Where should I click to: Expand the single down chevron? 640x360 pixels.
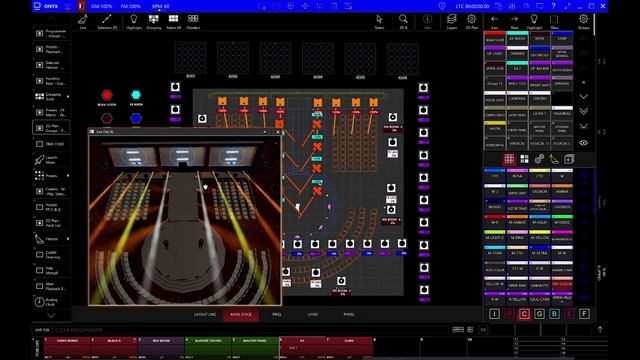584,97
